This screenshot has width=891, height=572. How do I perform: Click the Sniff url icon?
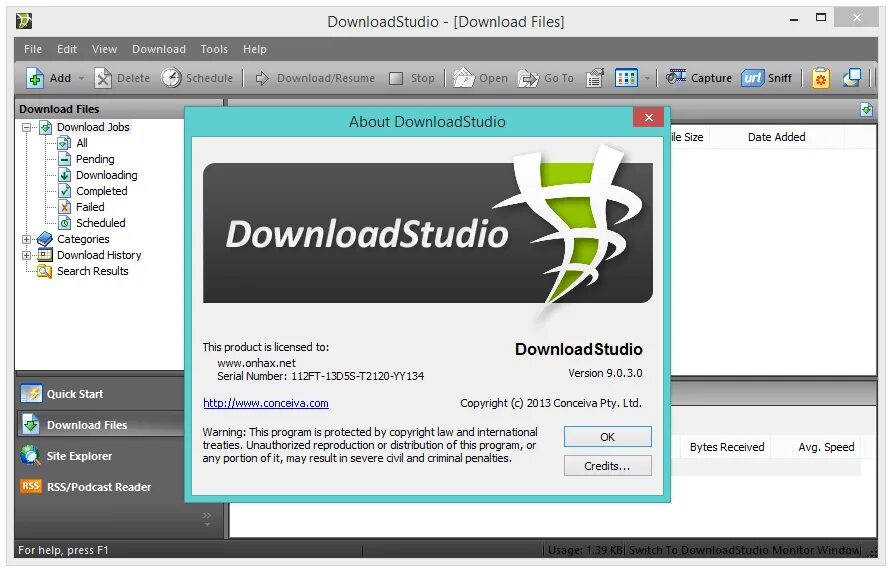pos(752,78)
